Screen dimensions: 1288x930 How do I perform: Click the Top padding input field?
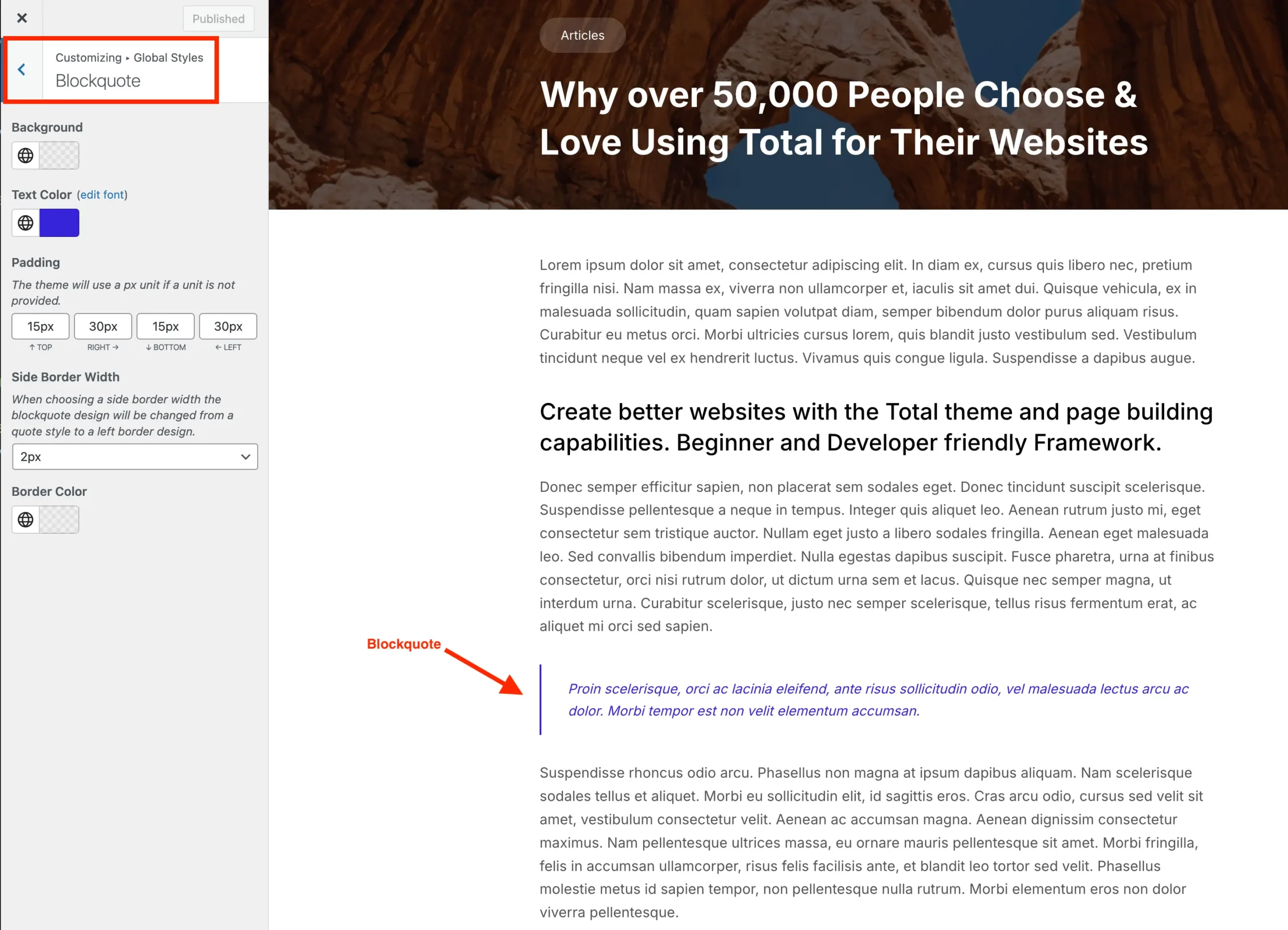[40, 326]
